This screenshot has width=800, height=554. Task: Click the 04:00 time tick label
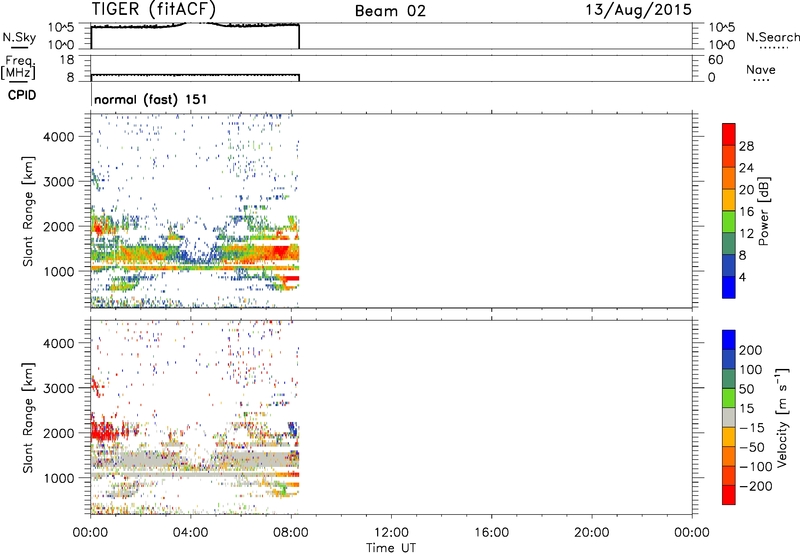(190, 533)
